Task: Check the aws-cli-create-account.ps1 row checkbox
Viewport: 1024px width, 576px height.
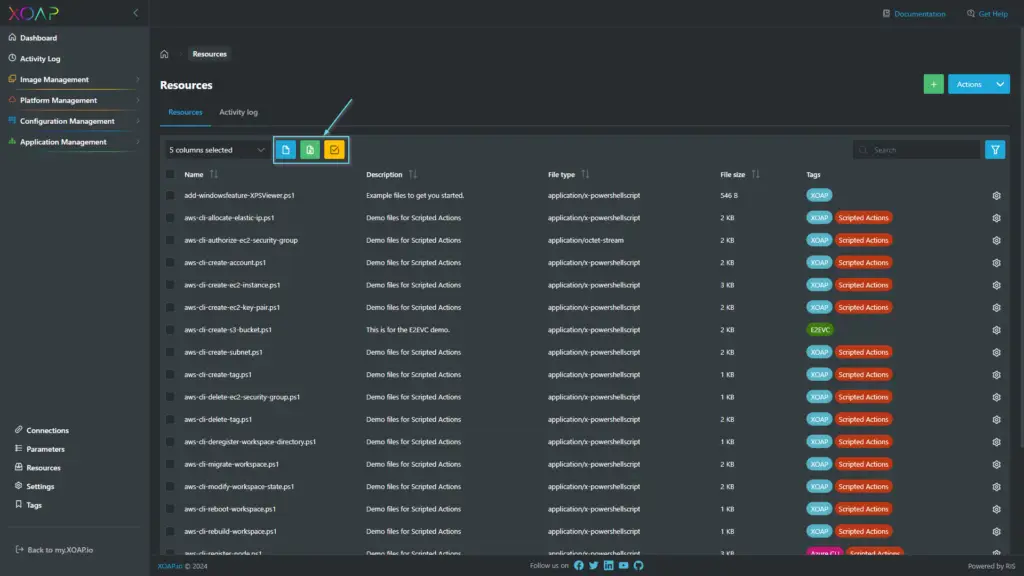Action: (x=170, y=263)
